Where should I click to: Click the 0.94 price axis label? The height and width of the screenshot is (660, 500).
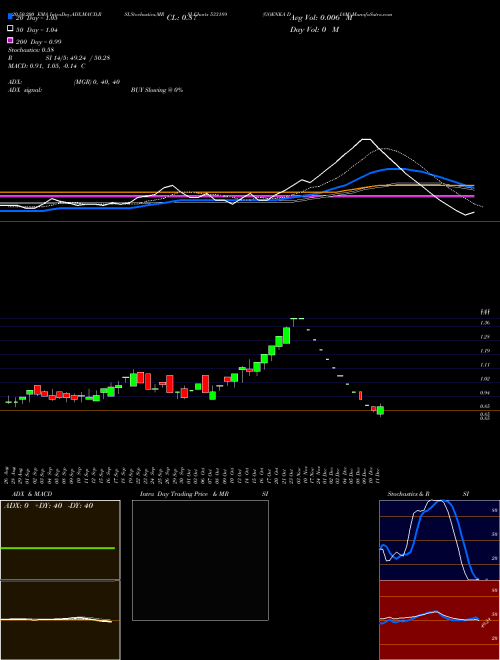[485, 393]
